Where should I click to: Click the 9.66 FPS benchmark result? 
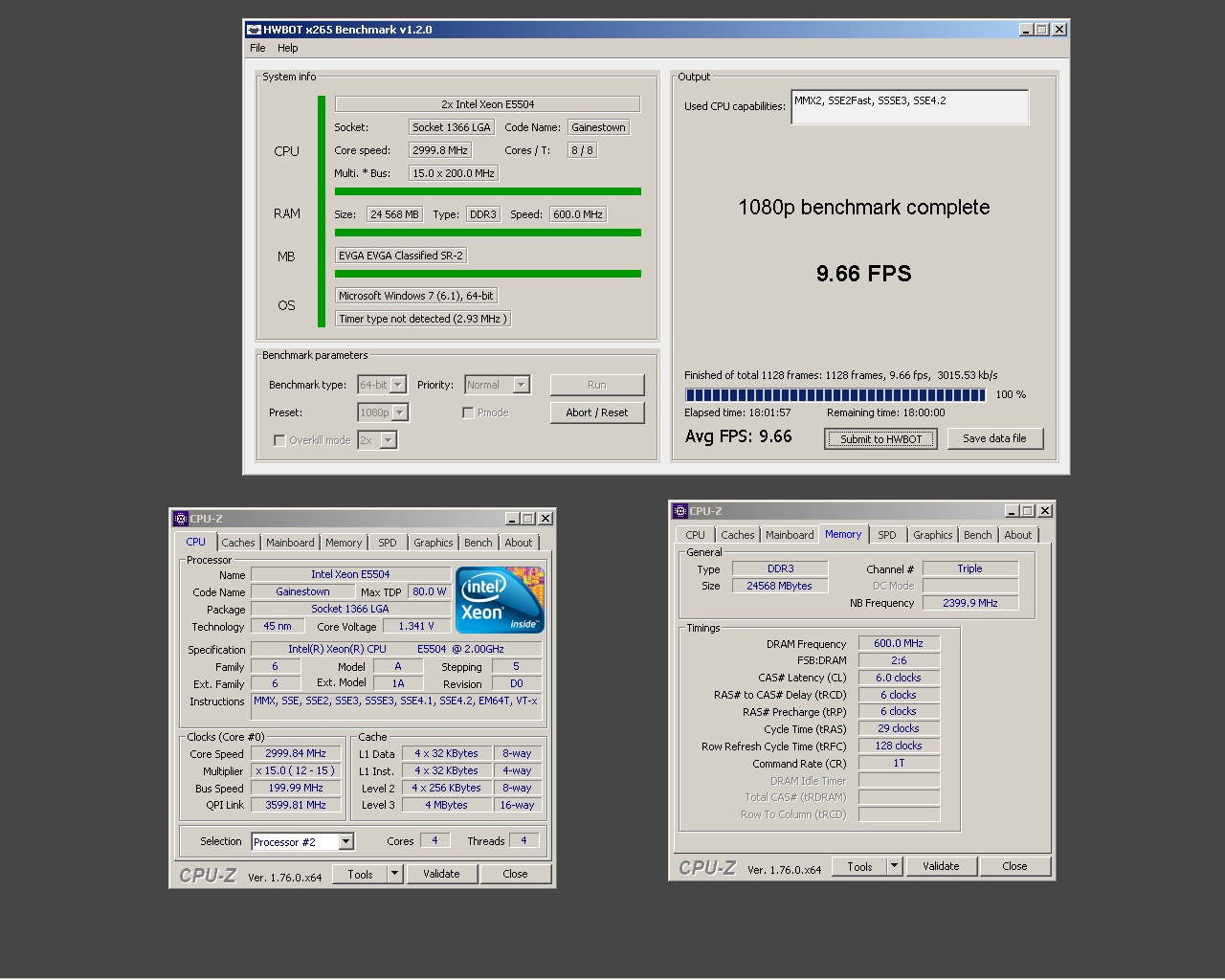[864, 274]
